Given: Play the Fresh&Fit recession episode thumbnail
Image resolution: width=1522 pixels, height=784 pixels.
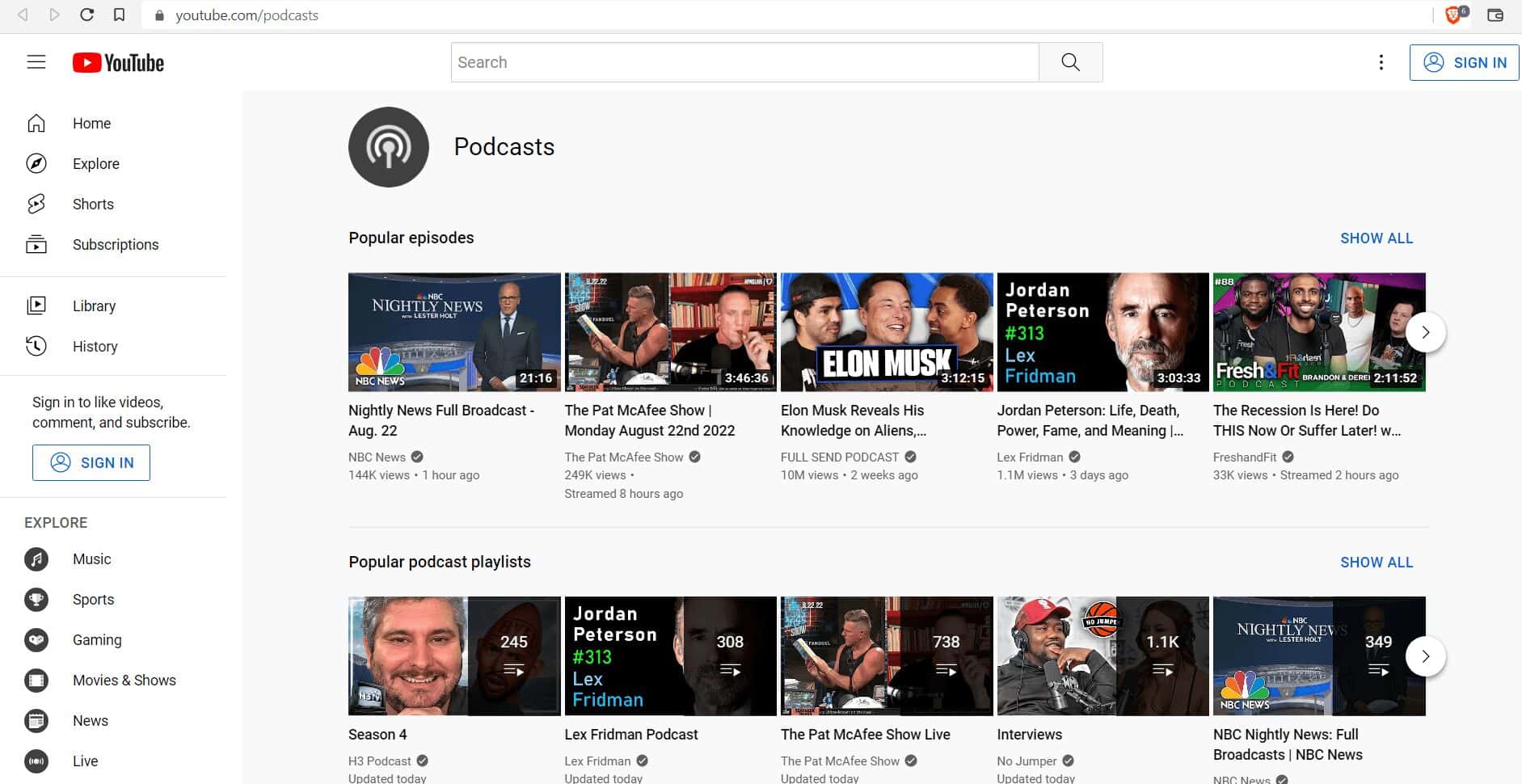Looking at the screenshot, I should [x=1319, y=332].
